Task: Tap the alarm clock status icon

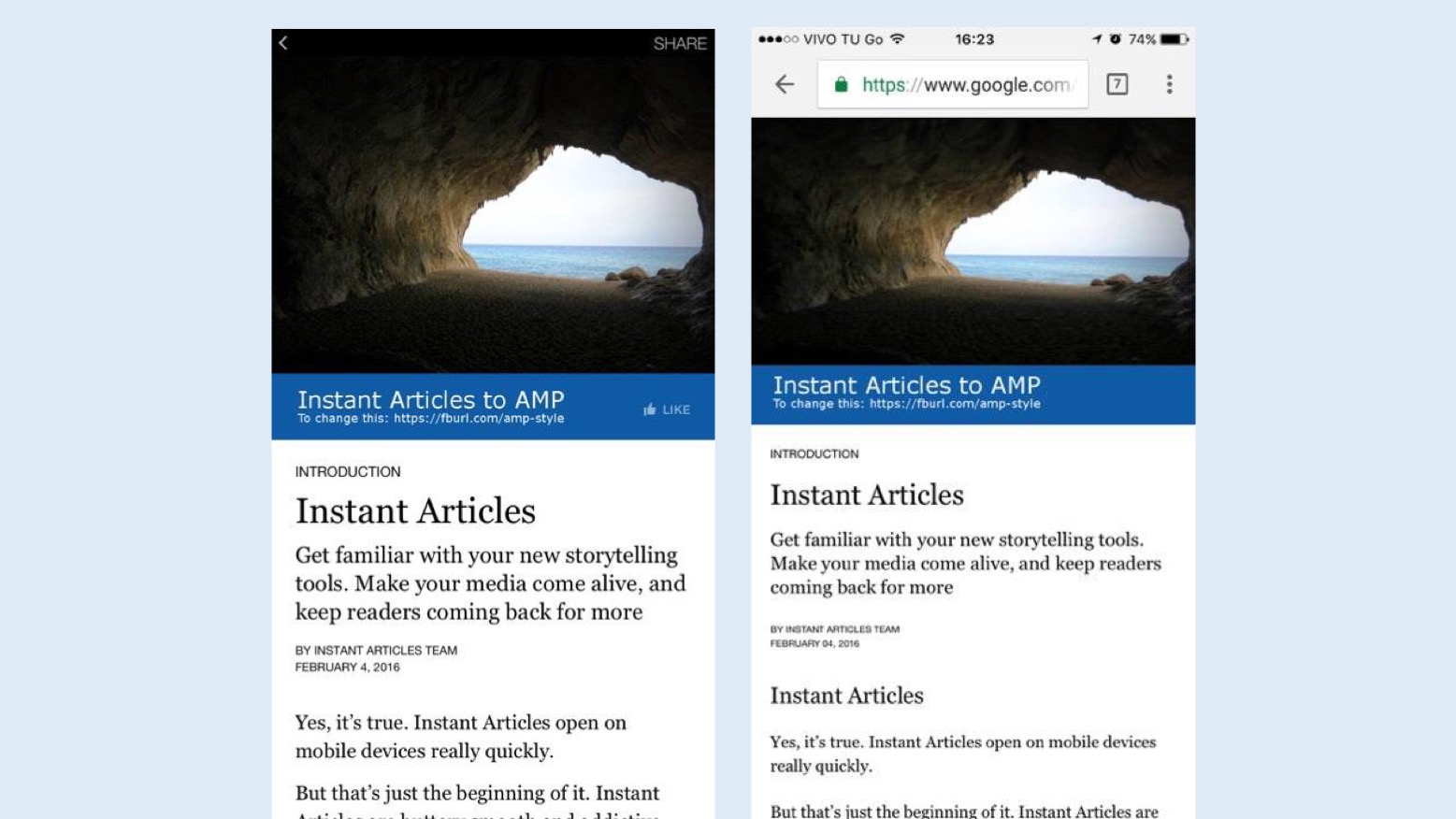Action: click(x=1115, y=39)
